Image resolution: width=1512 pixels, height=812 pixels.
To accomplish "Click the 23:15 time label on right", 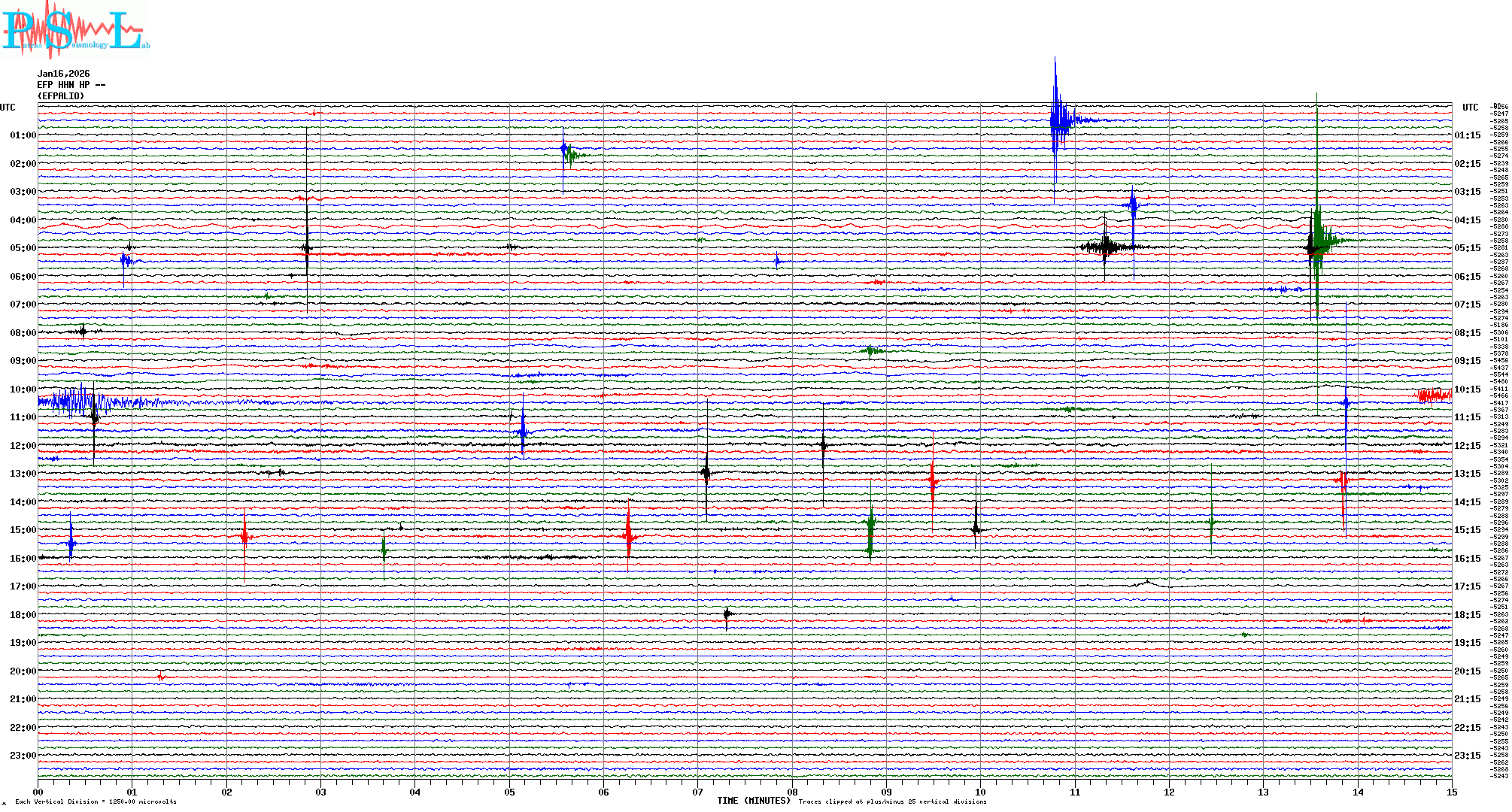I will pyautogui.click(x=1467, y=756).
